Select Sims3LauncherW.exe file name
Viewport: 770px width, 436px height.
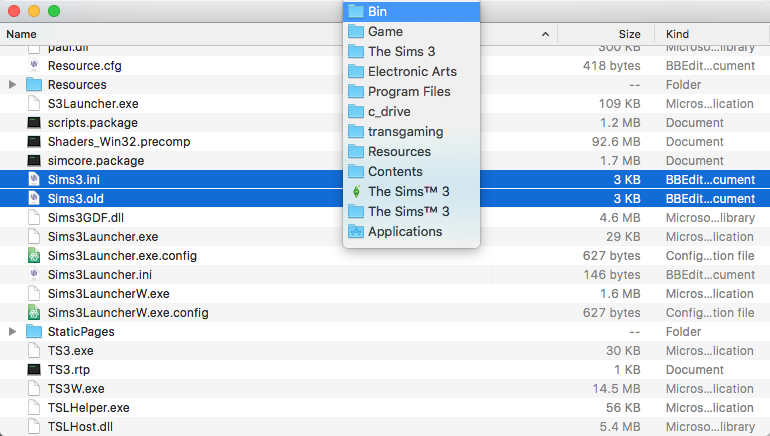[x=109, y=294]
